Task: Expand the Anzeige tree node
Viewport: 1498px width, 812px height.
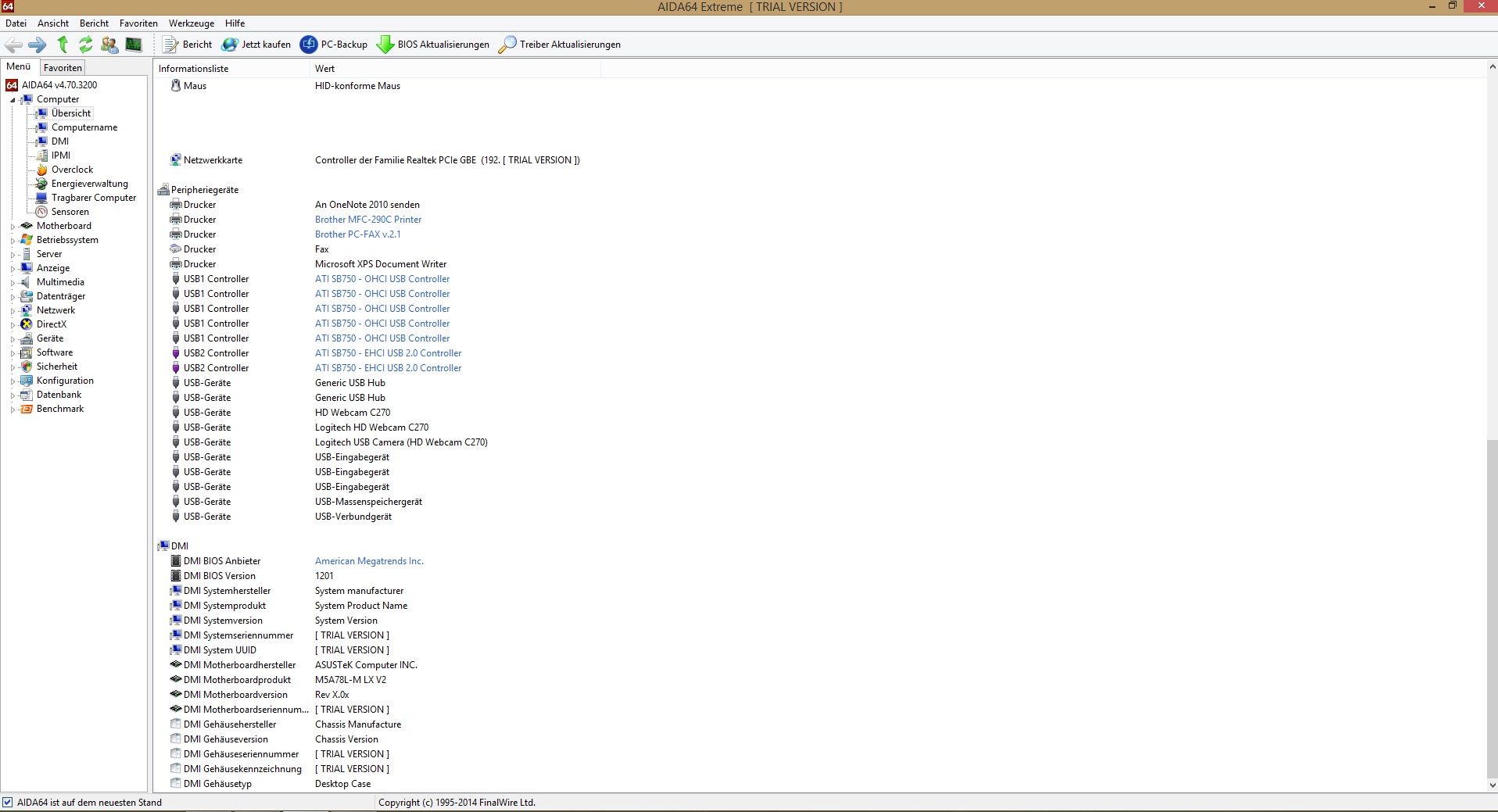Action: 13,269
